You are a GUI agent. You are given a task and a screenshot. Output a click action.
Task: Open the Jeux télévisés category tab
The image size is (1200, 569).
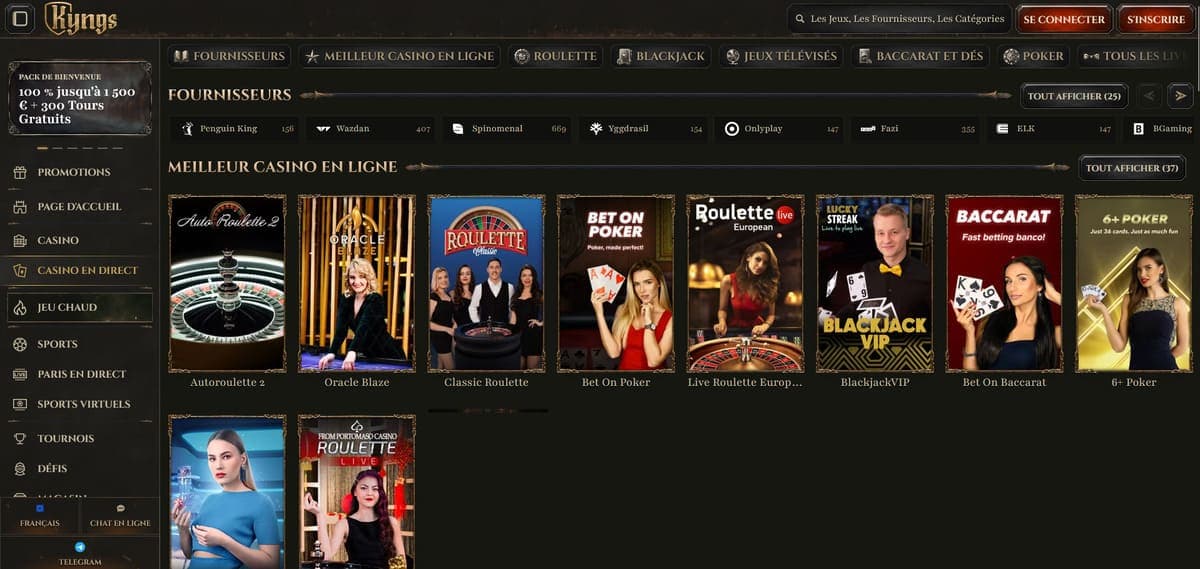(x=781, y=56)
